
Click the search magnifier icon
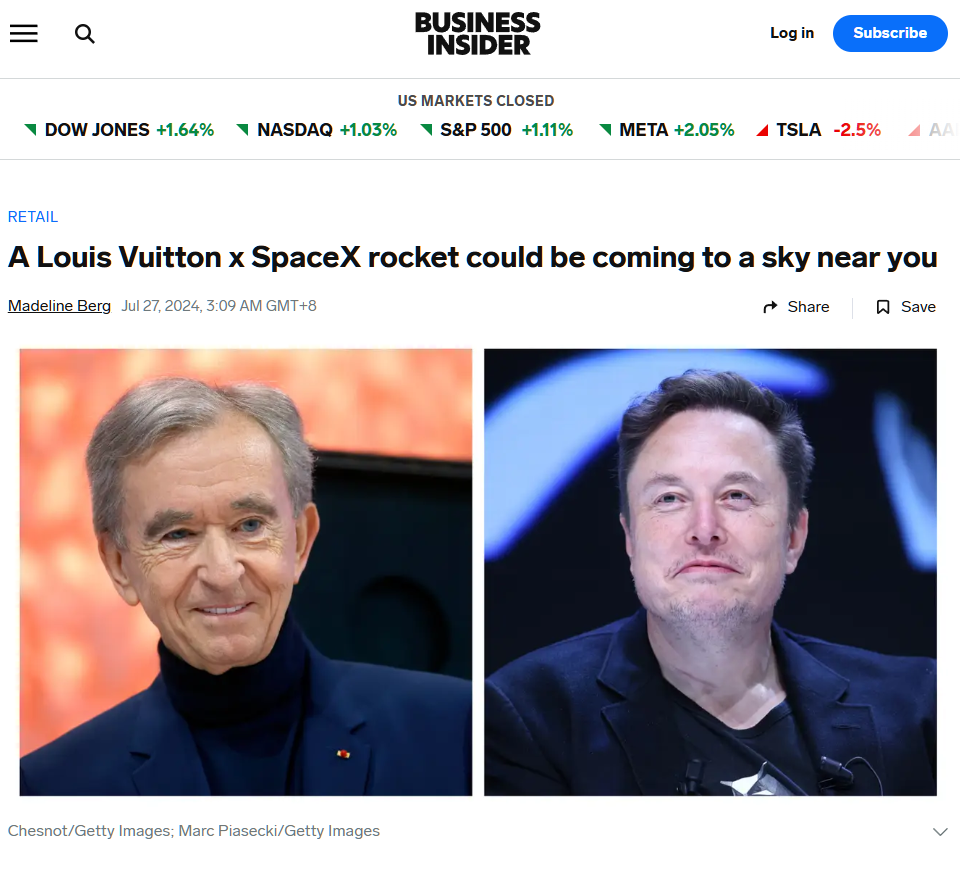coord(85,34)
